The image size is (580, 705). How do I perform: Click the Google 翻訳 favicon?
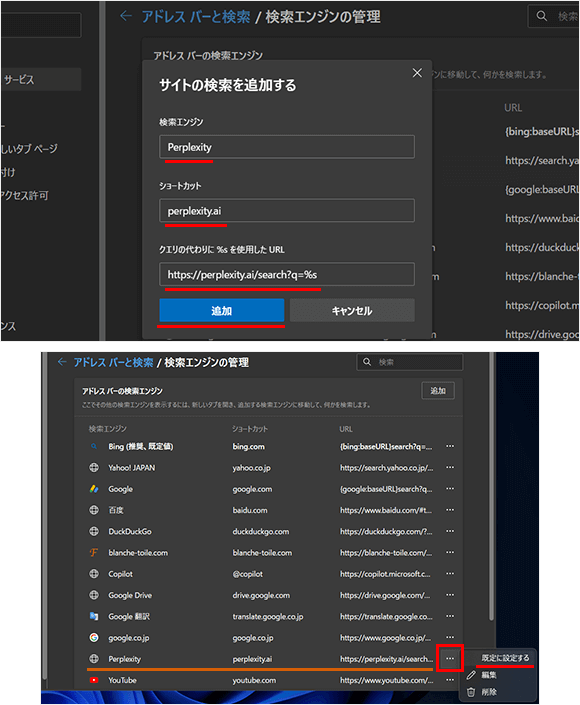click(x=94, y=616)
